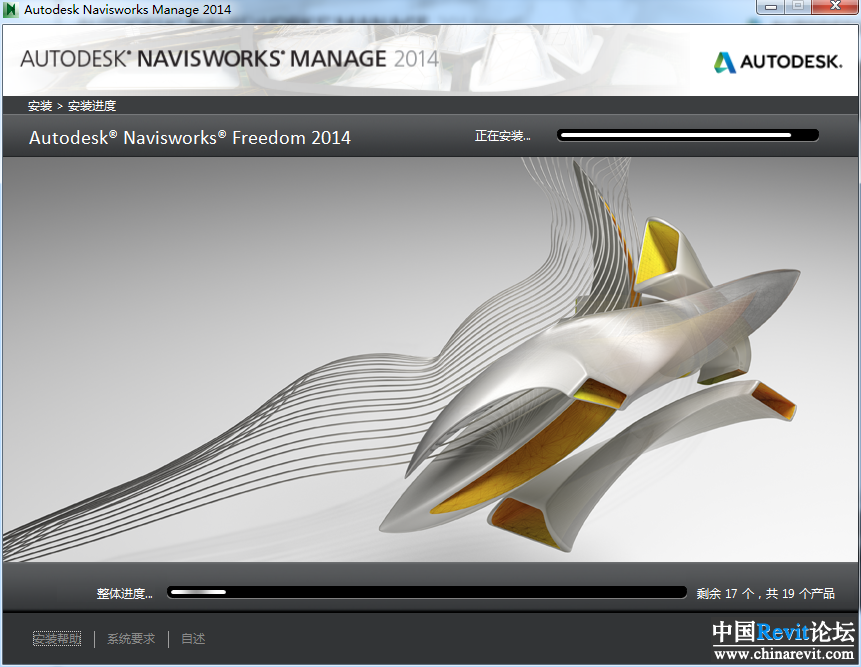
Task: Click the 整体进度 overall progress bar
Action: (426, 593)
